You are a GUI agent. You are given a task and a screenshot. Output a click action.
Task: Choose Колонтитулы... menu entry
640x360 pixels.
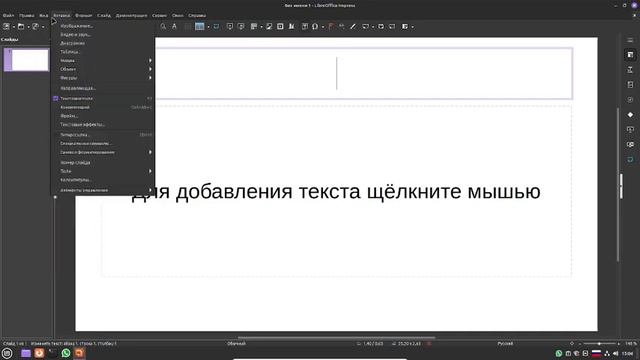[103, 180]
